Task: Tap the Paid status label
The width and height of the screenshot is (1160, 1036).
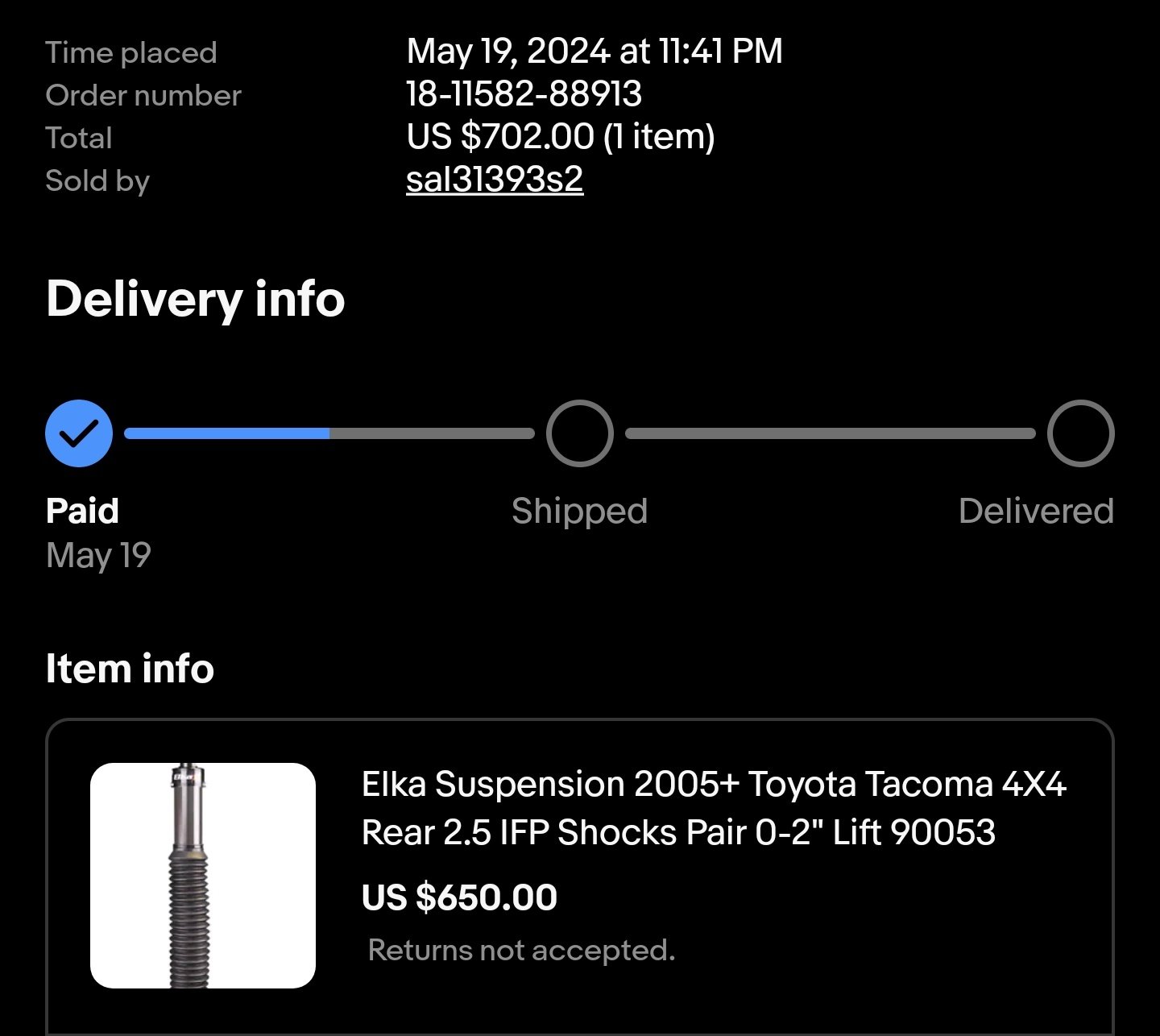Action: pyautogui.click(x=83, y=511)
